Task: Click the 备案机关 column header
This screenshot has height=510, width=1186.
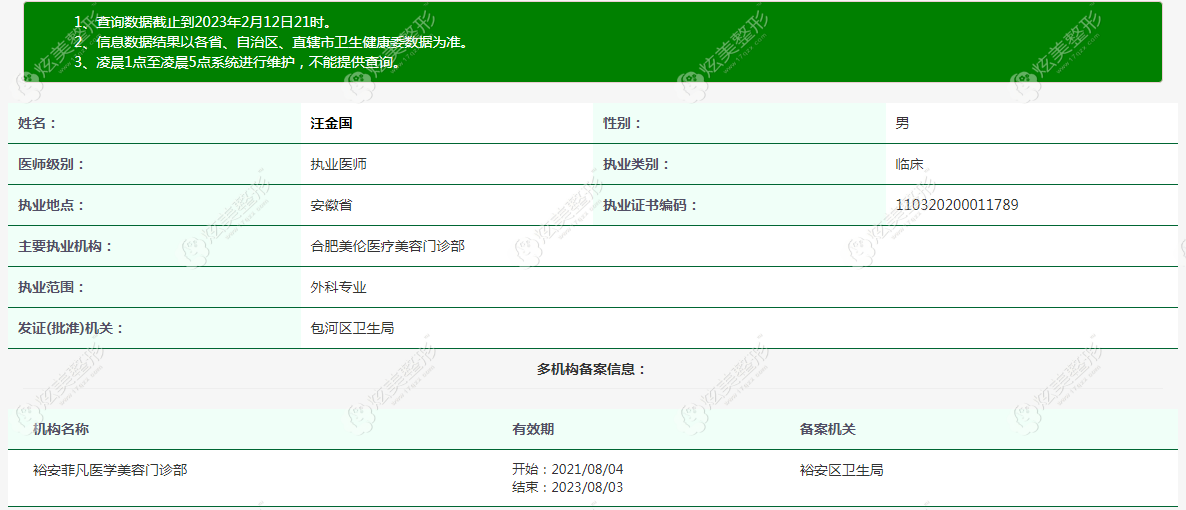Action: click(827, 429)
